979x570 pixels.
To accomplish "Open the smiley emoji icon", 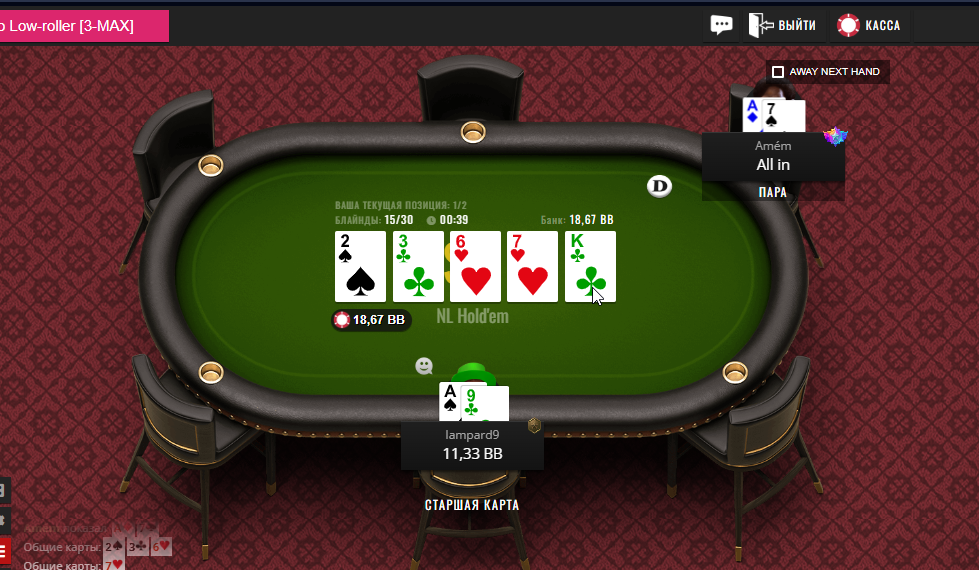I will 424,366.
